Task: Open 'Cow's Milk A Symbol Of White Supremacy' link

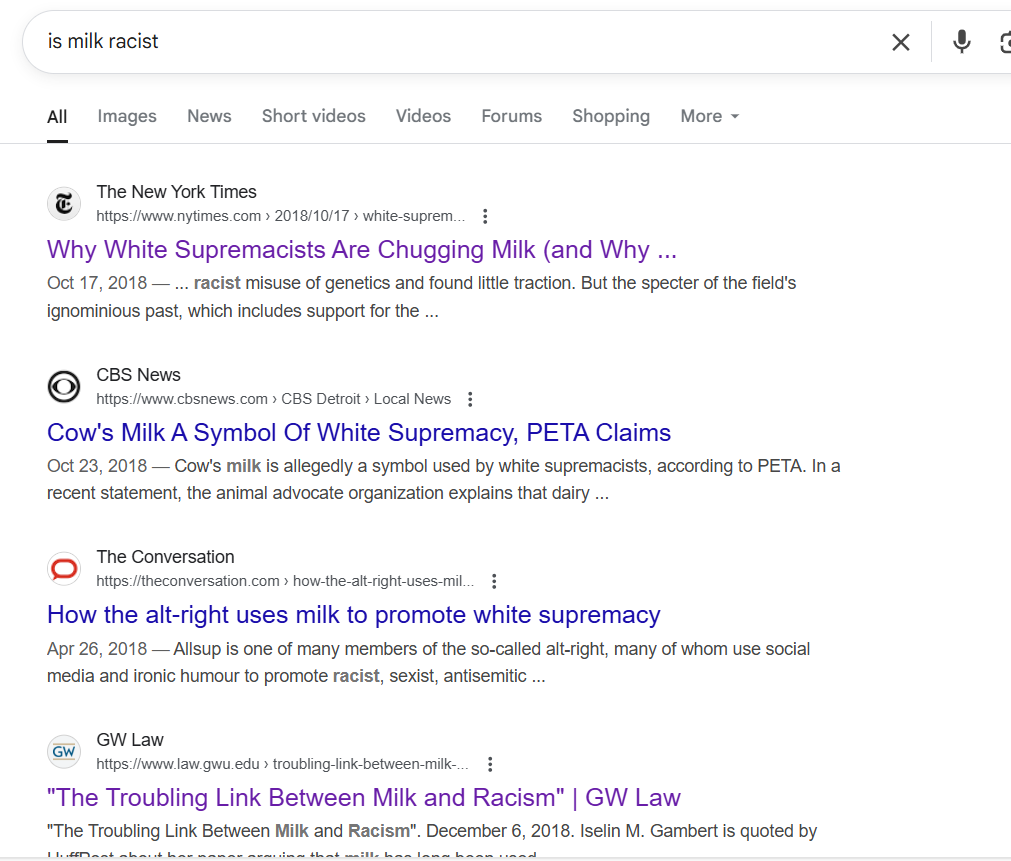Action: click(358, 433)
